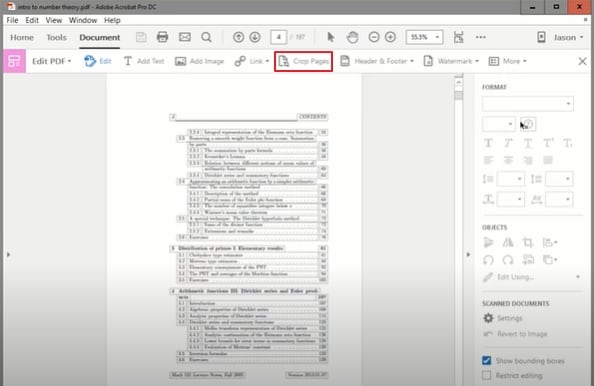Screen dimensions: 594x386
Task: Switch to the Home tab
Action: [x=22, y=37]
